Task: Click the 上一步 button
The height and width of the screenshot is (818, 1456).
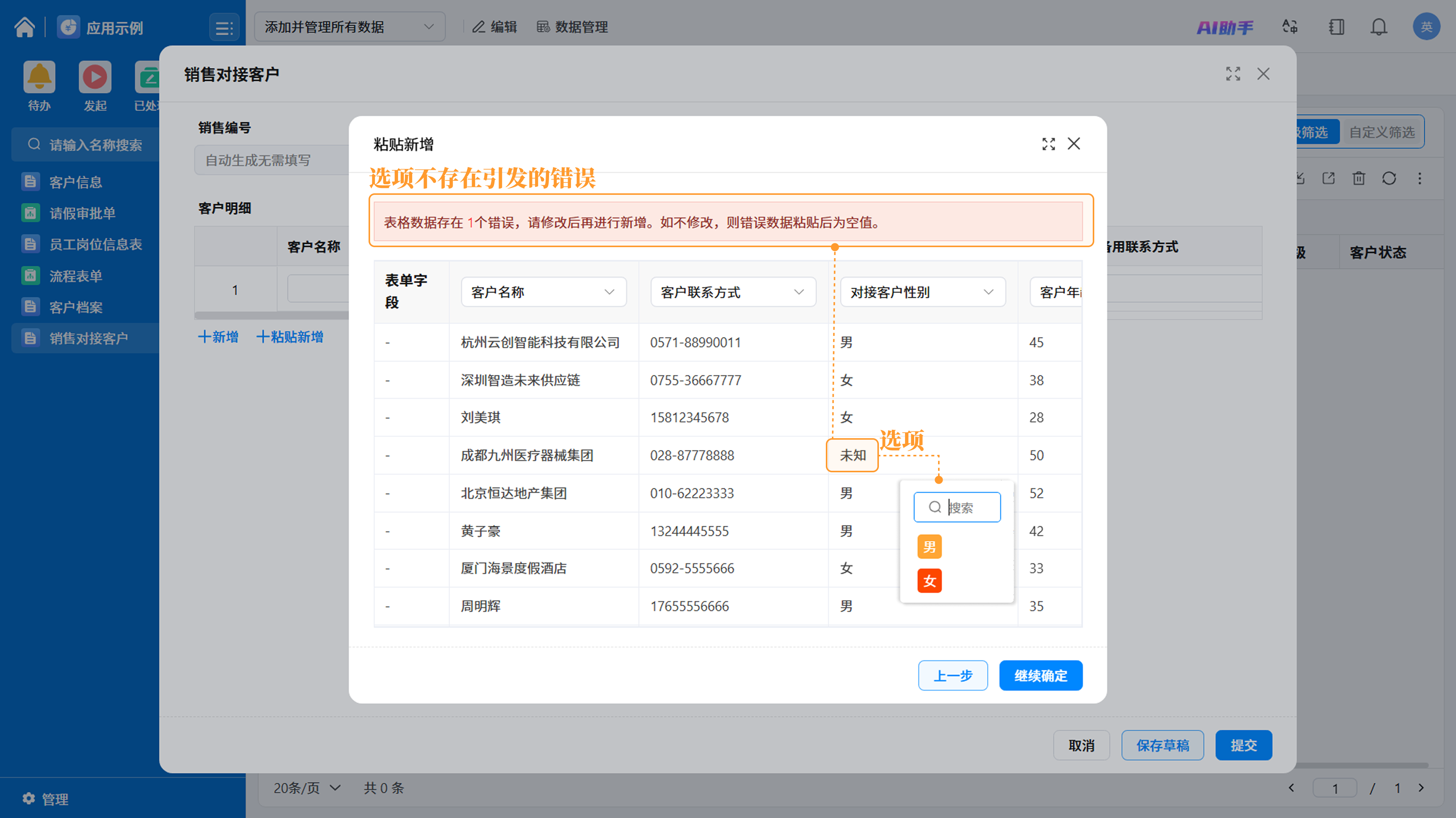Action: (952, 675)
